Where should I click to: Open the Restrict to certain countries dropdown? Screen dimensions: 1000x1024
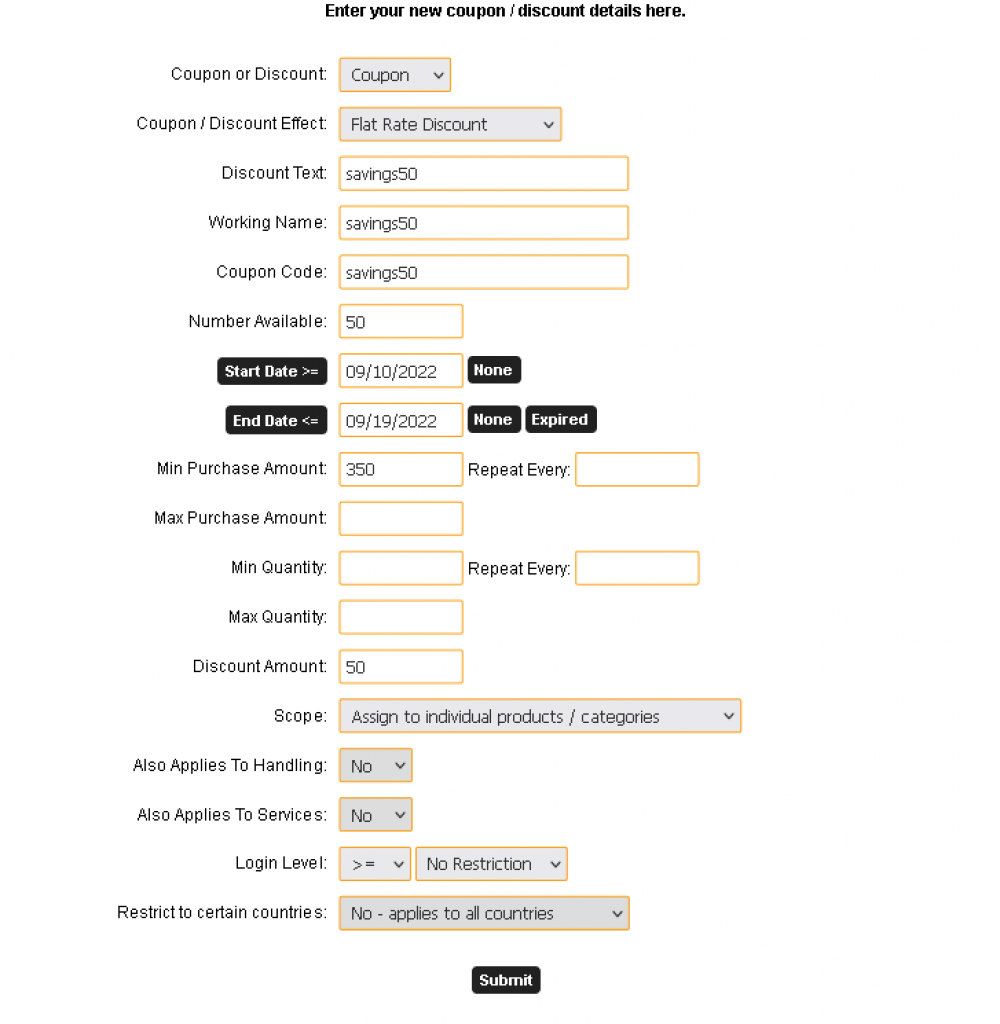(x=484, y=914)
